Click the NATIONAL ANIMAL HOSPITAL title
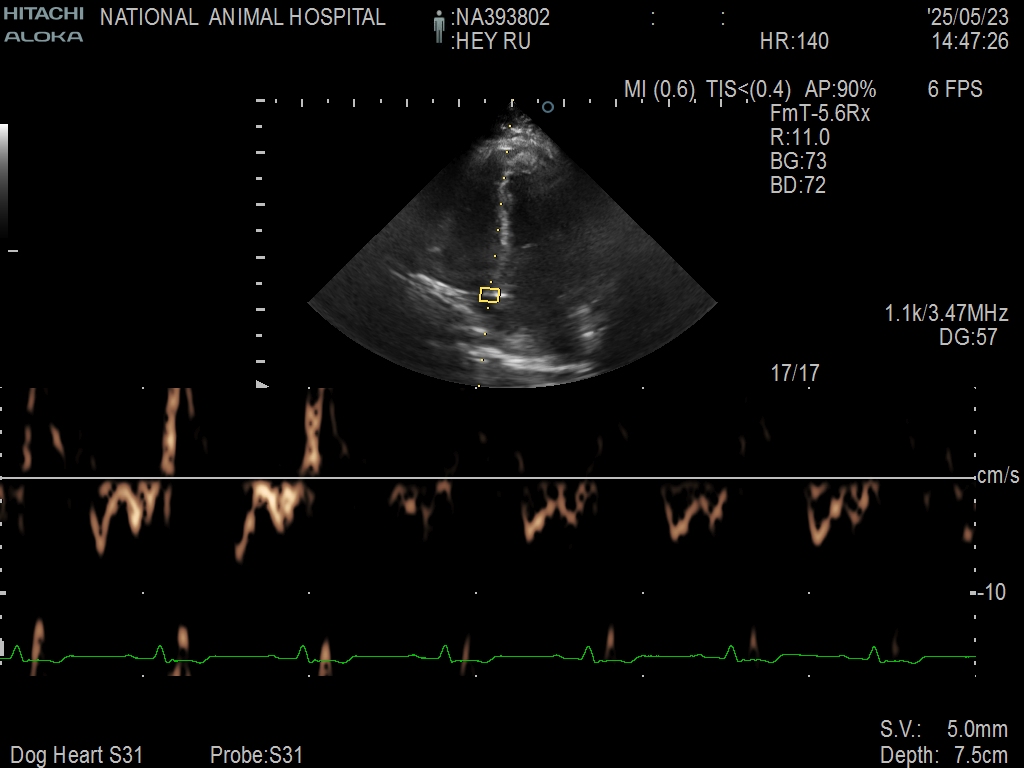 pyautogui.click(x=243, y=17)
